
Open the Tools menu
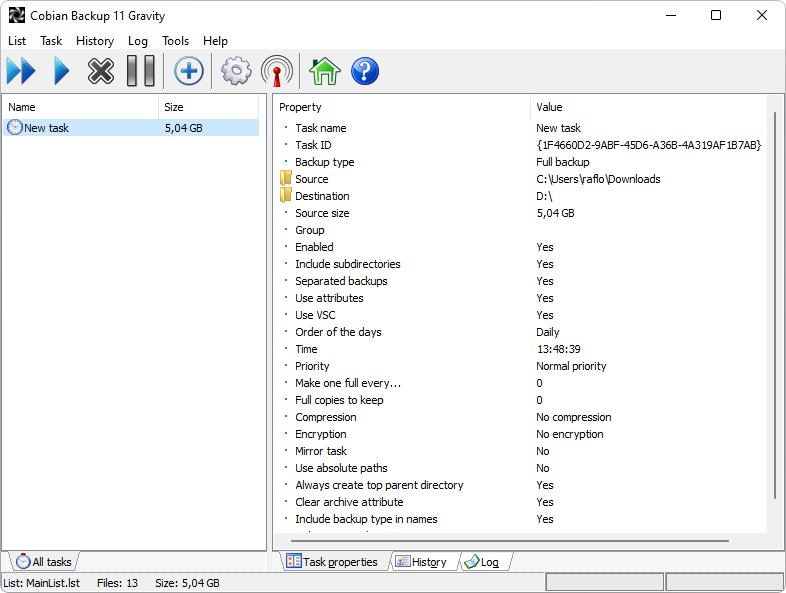[175, 41]
